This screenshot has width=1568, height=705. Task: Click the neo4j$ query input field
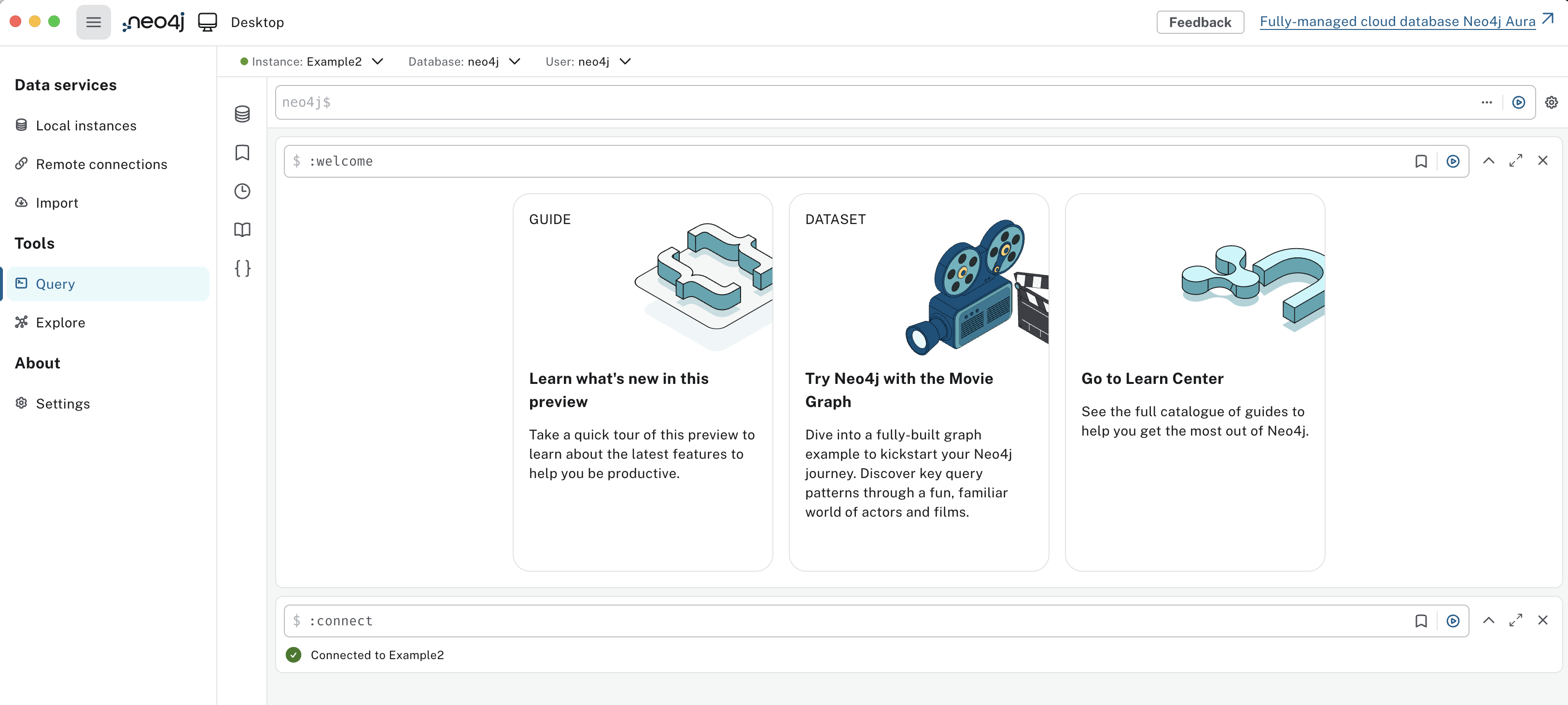coord(852,102)
